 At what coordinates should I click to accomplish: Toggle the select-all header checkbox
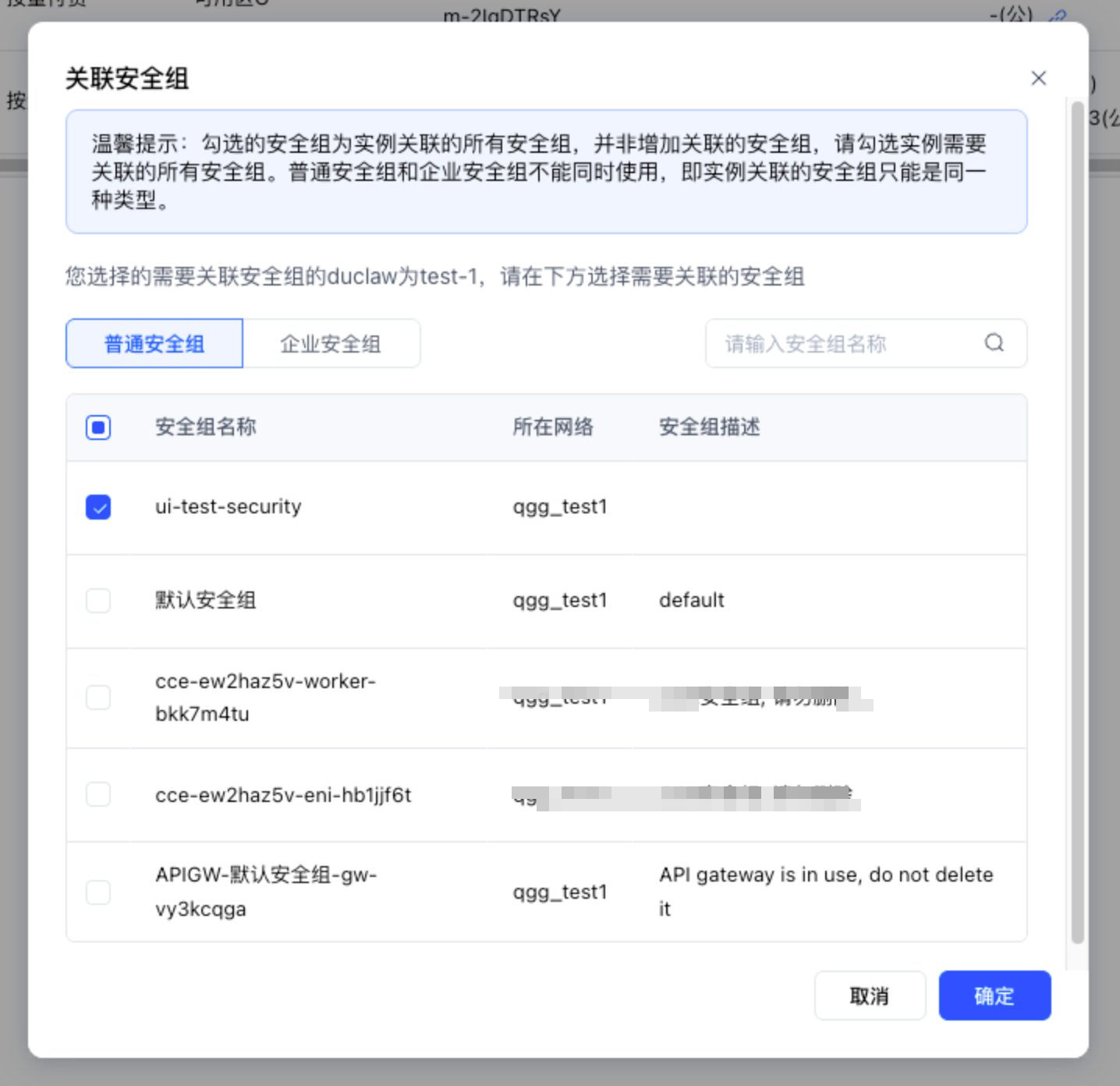pos(98,427)
